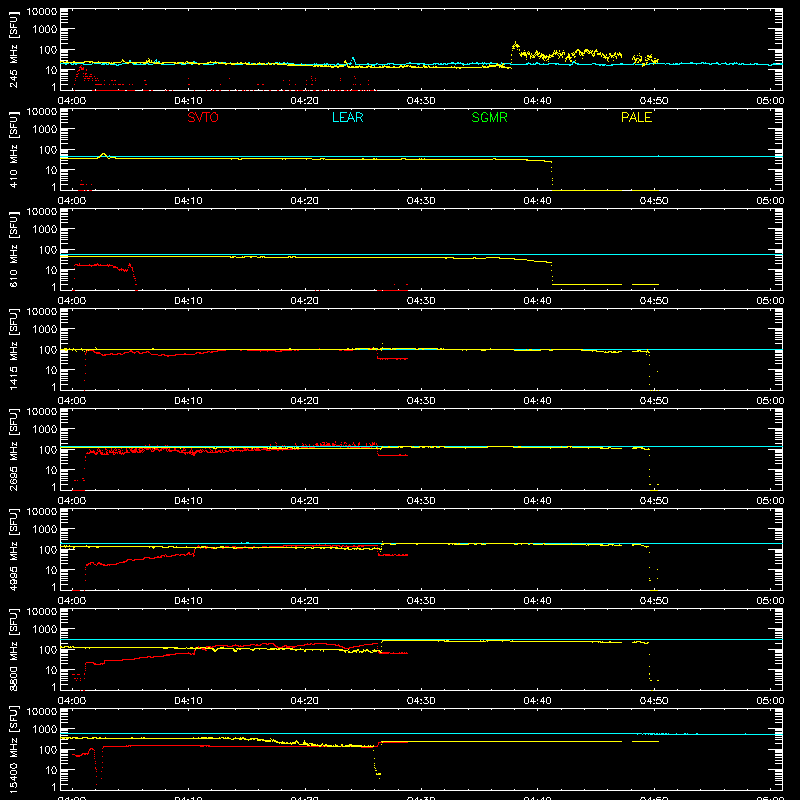Screen dimensions: 800x800
Task: Click 04:20 time label under 4995 MHz panel
Action: click(305, 601)
